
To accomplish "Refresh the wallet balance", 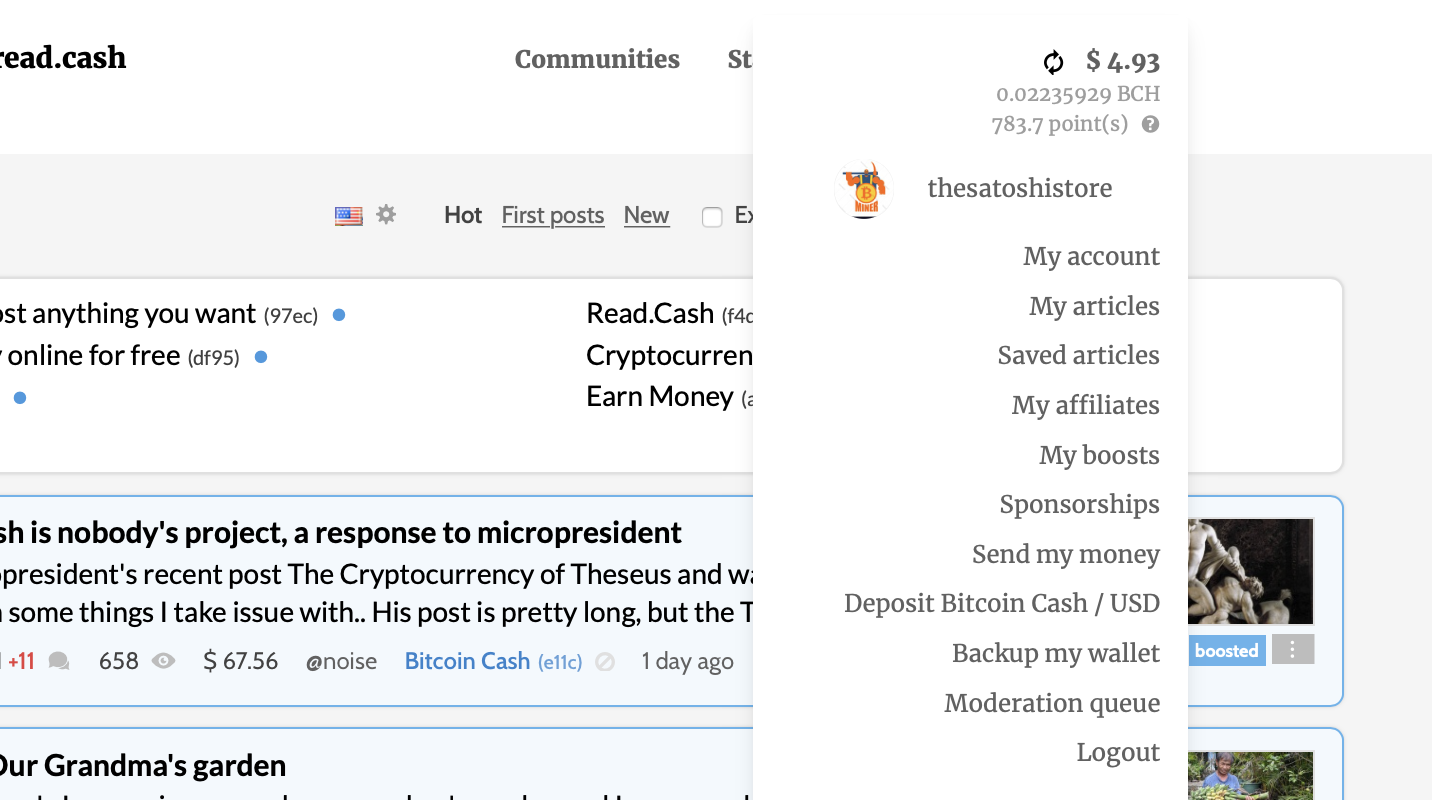I will click(x=1053, y=62).
